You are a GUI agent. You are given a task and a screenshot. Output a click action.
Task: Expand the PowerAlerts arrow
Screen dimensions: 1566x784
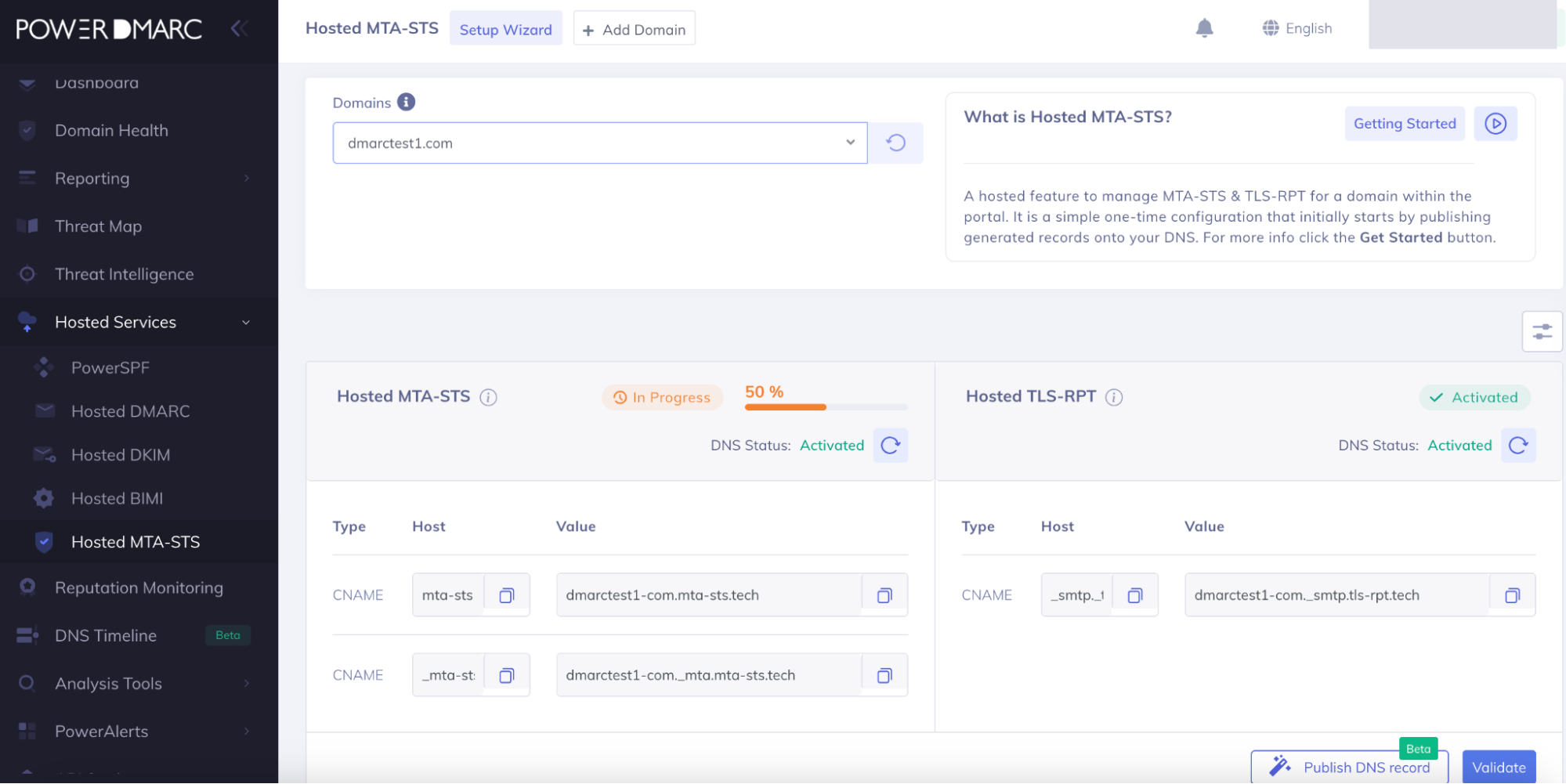click(x=247, y=731)
